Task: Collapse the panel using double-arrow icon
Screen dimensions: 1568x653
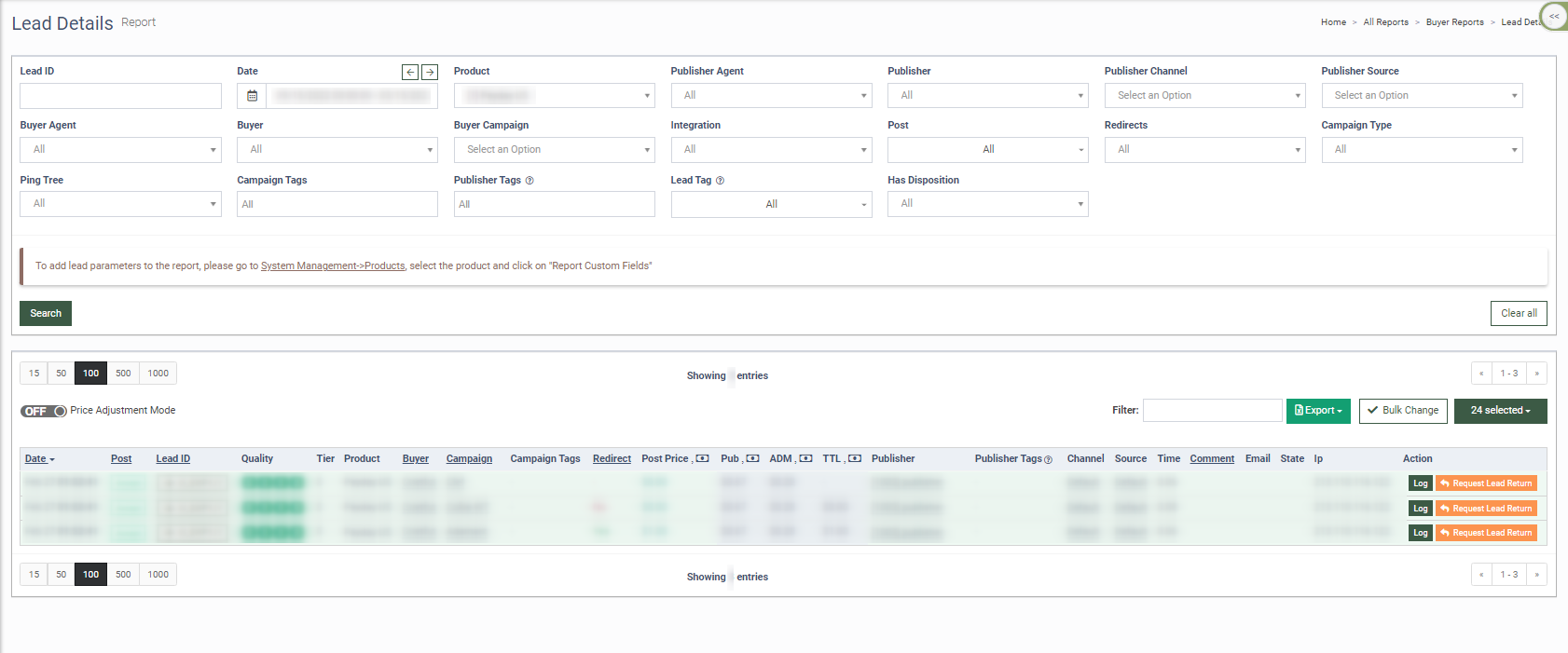Action: point(1554,17)
